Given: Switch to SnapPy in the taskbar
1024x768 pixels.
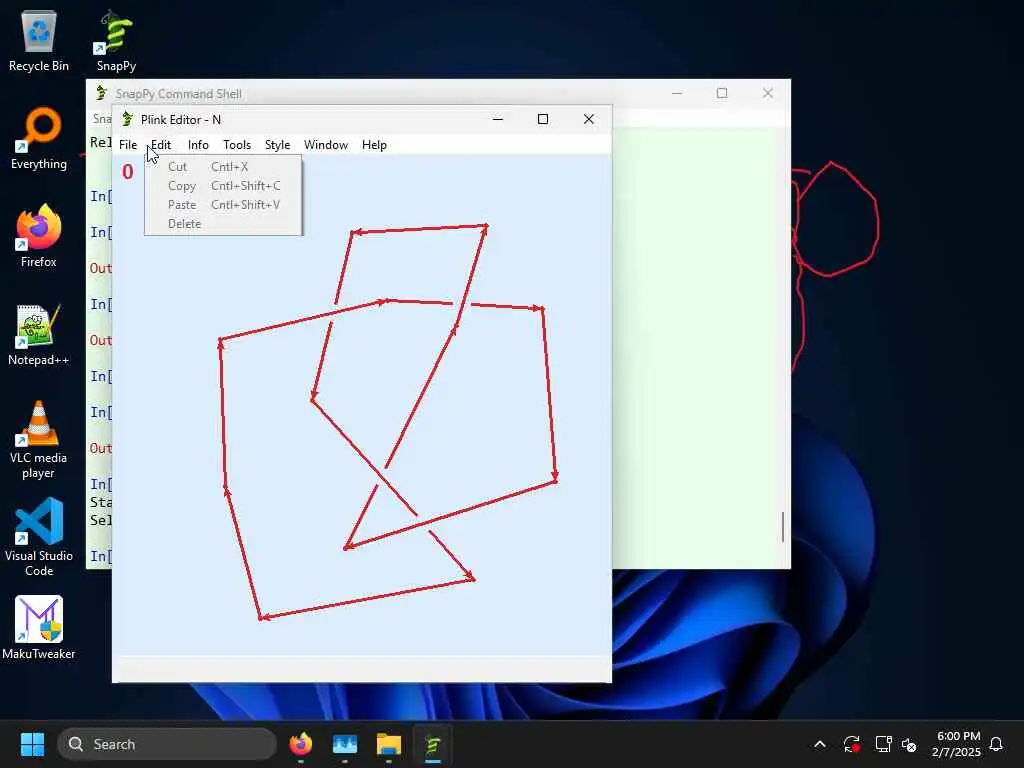Looking at the screenshot, I should 432,744.
